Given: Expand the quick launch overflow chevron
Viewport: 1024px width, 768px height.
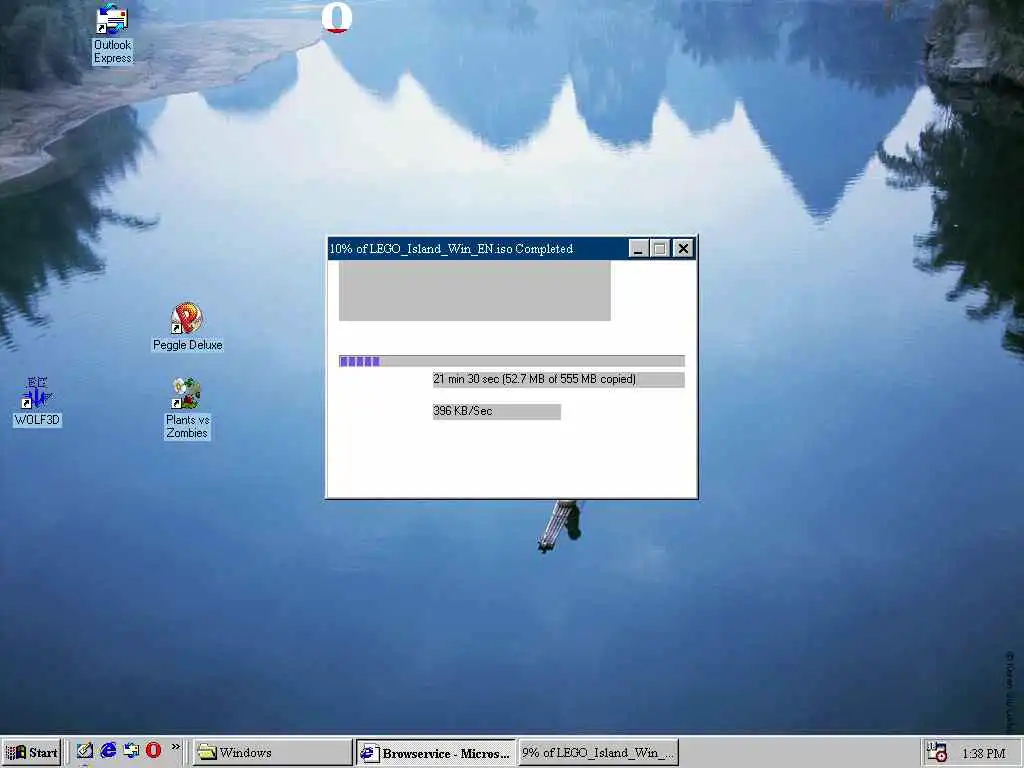Looking at the screenshot, I should tap(176, 747).
